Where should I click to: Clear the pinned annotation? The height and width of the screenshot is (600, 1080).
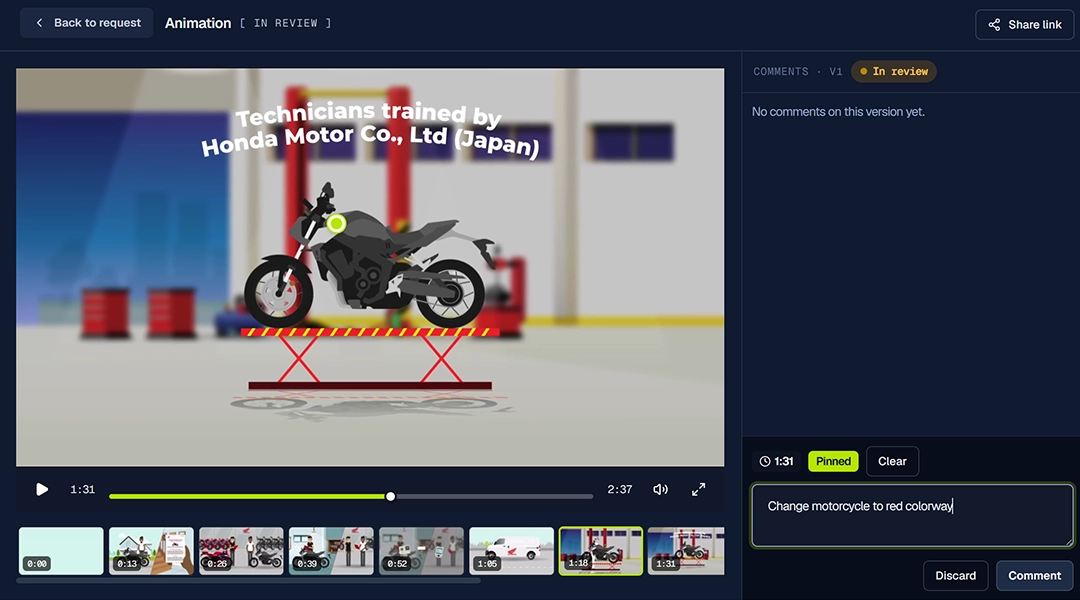[x=892, y=462]
